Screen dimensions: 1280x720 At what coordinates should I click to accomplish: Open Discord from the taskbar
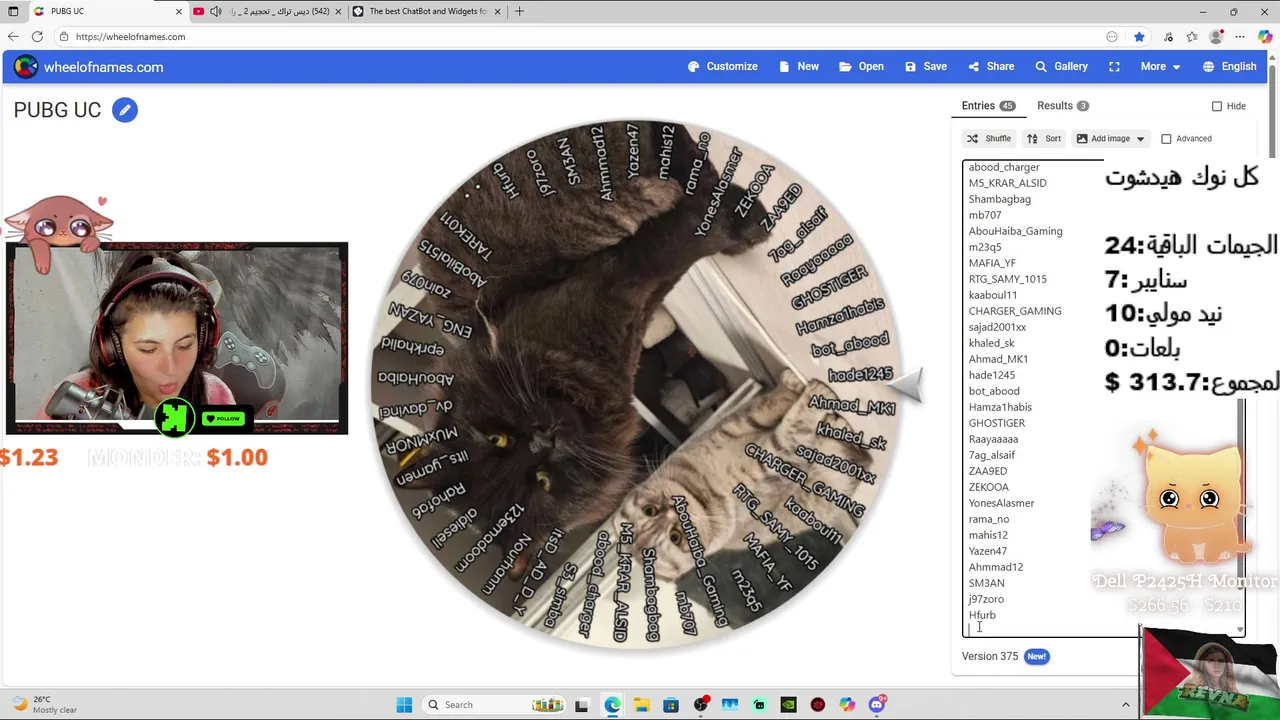pos(877,705)
